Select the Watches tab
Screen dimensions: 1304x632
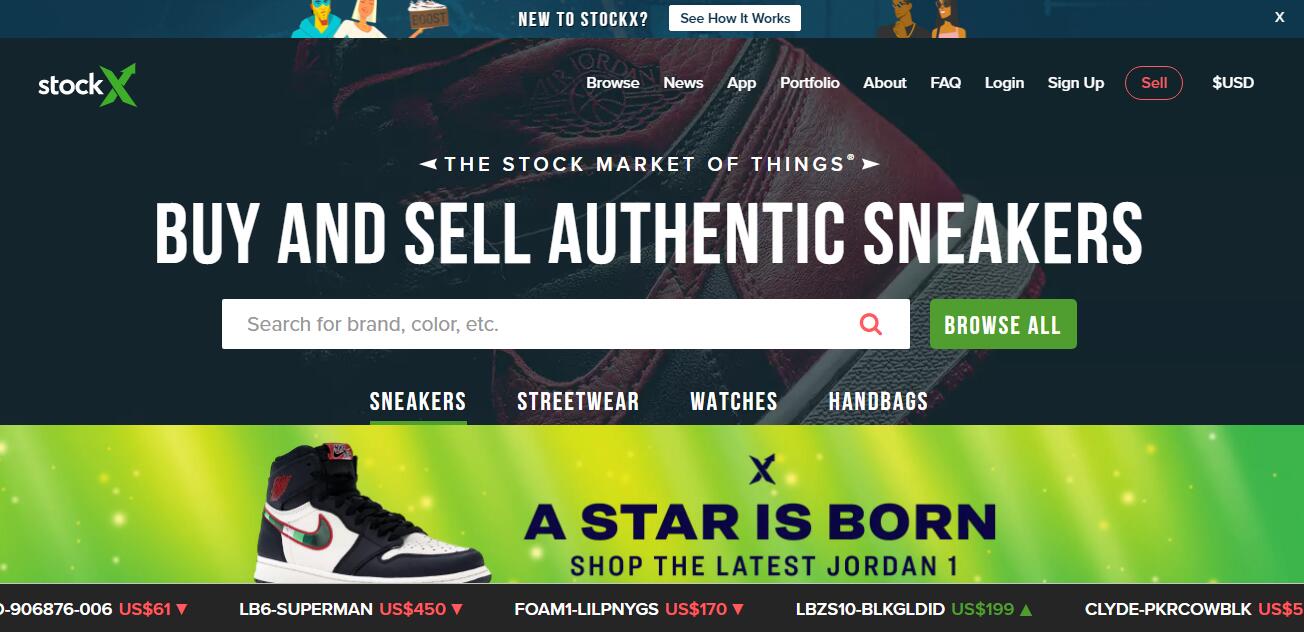click(x=734, y=402)
